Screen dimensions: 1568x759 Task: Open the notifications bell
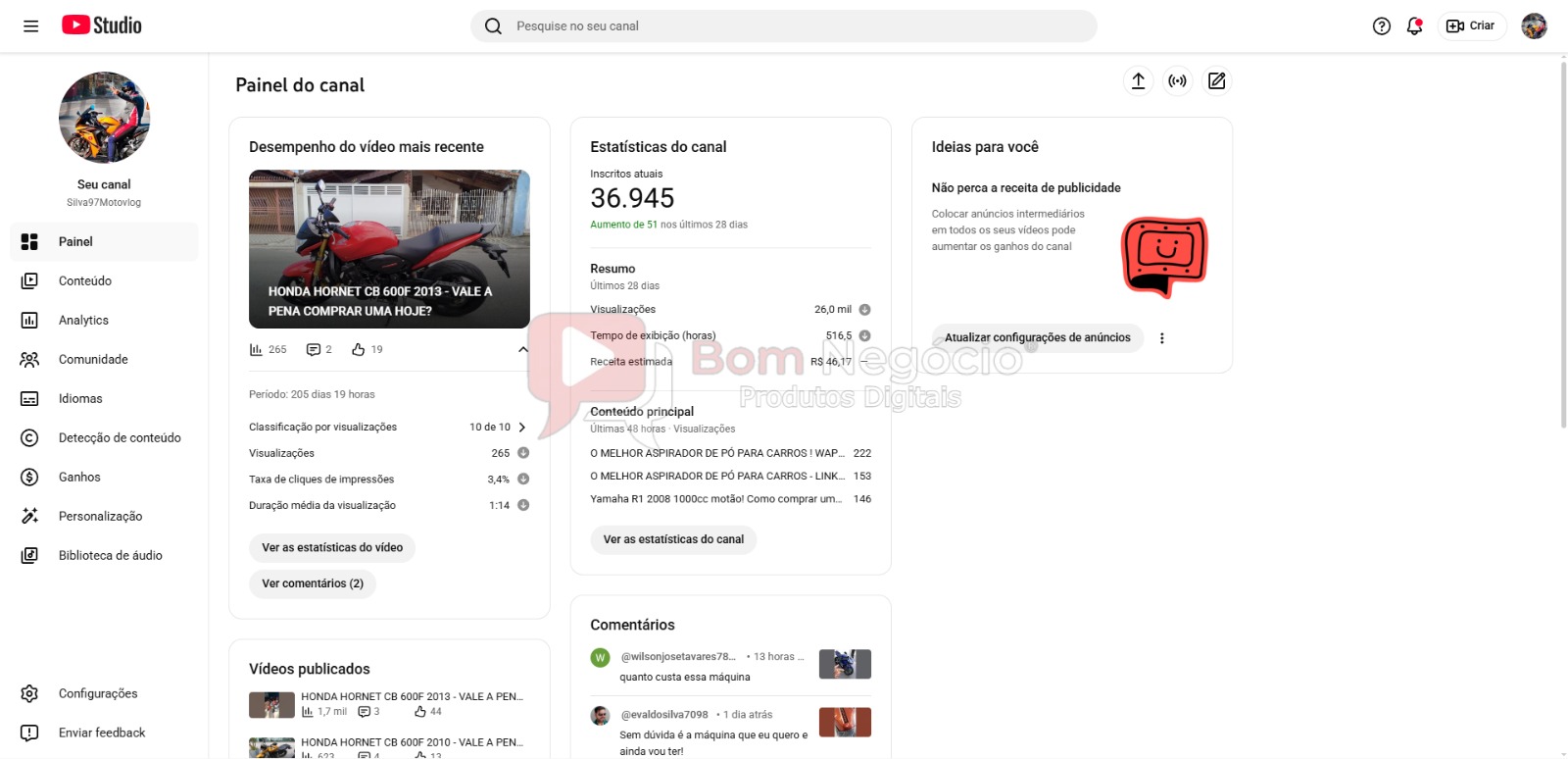pyautogui.click(x=1414, y=26)
